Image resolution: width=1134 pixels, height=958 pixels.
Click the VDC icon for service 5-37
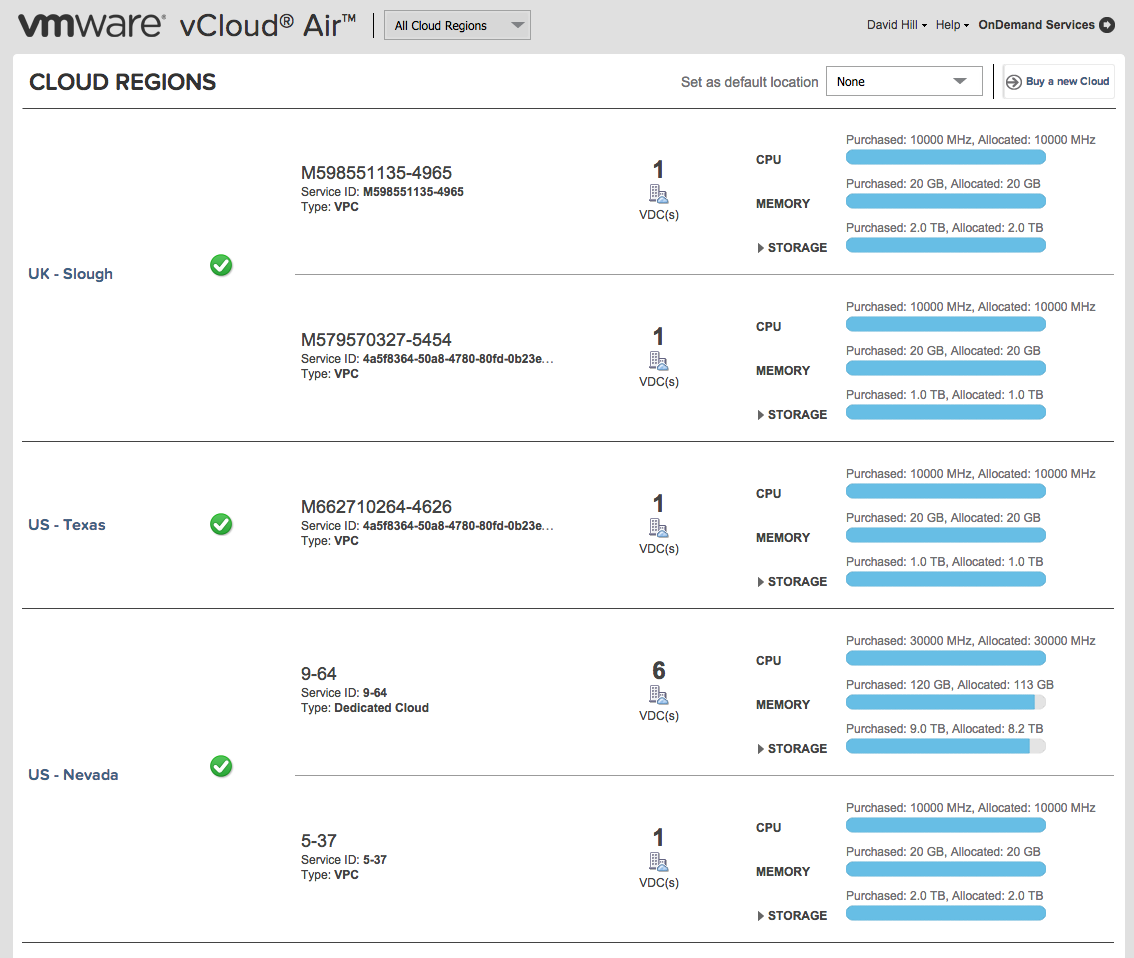point(658,862)
